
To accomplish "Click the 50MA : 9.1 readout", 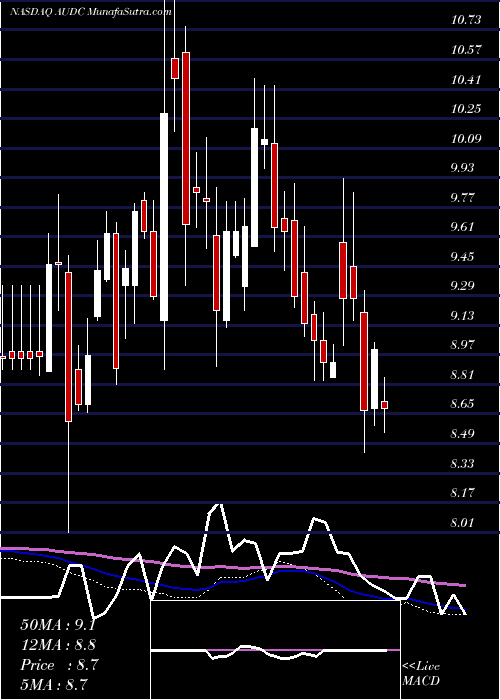I will tap(58, 625).
